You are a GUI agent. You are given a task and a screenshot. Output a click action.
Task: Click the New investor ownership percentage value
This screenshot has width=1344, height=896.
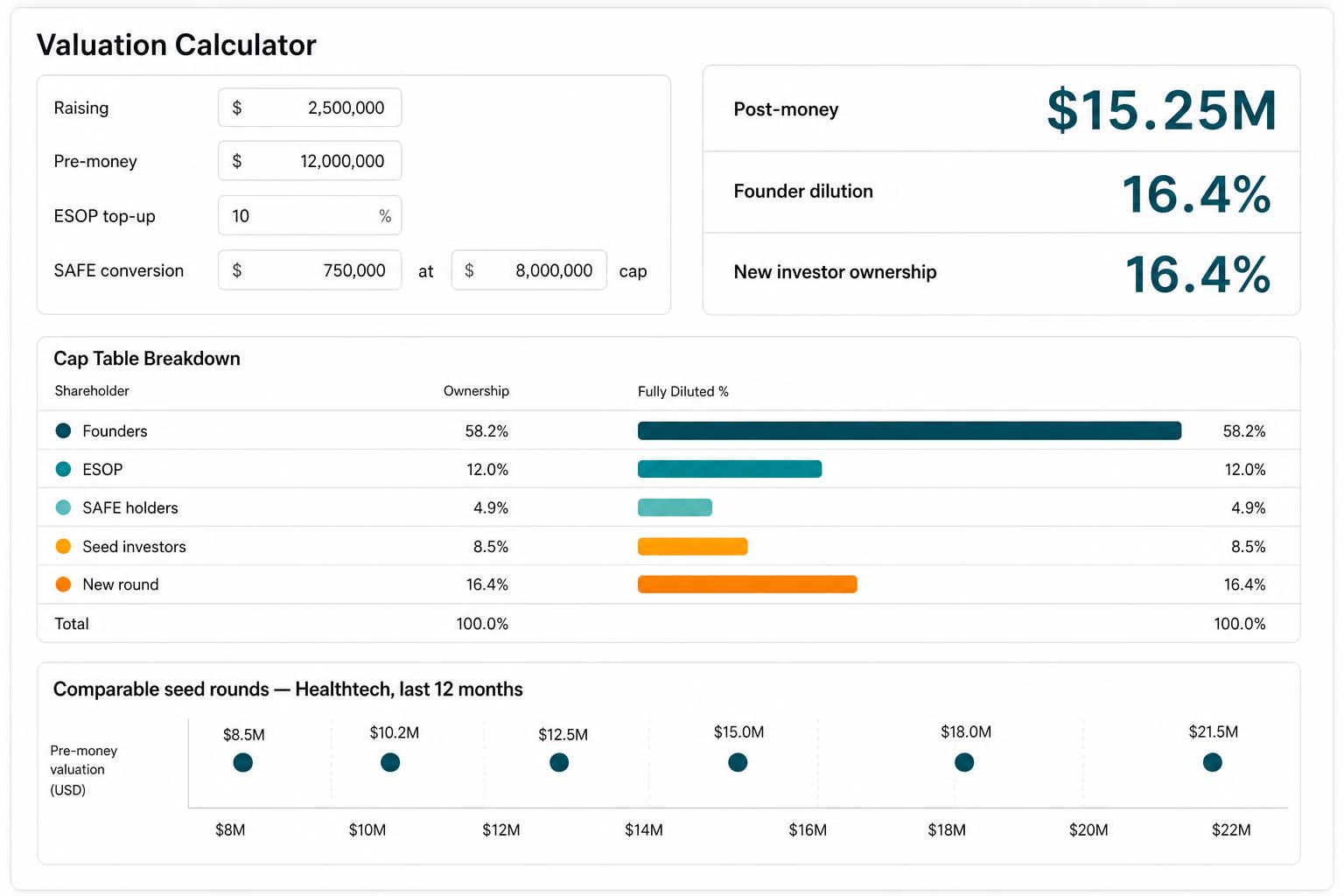point(1198,274)
